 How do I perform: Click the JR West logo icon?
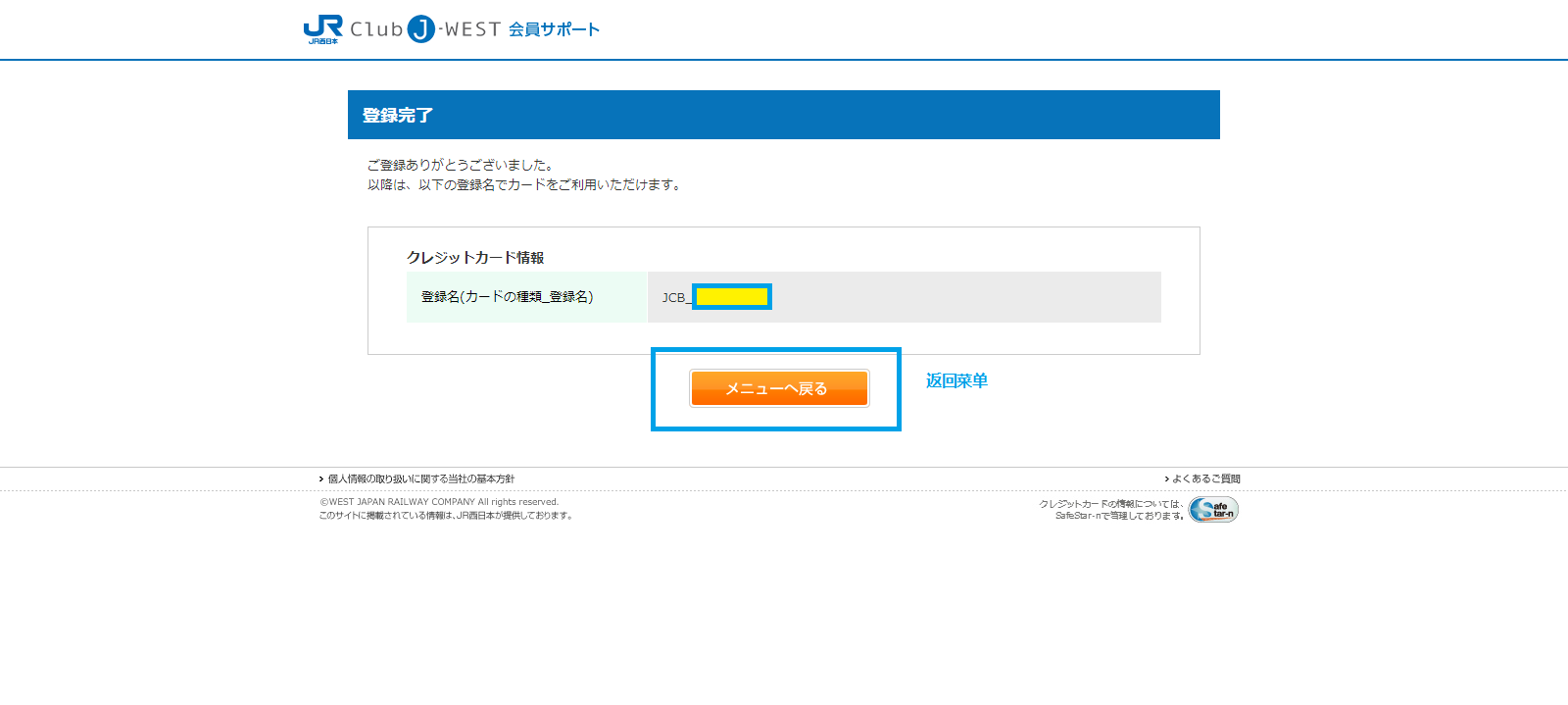[x=322, y=28]
